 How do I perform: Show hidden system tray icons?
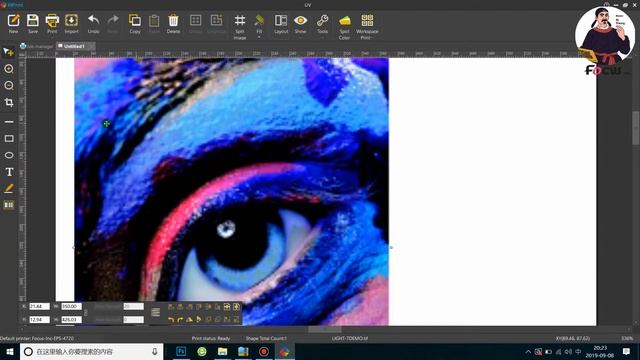[x=528, y=351]
